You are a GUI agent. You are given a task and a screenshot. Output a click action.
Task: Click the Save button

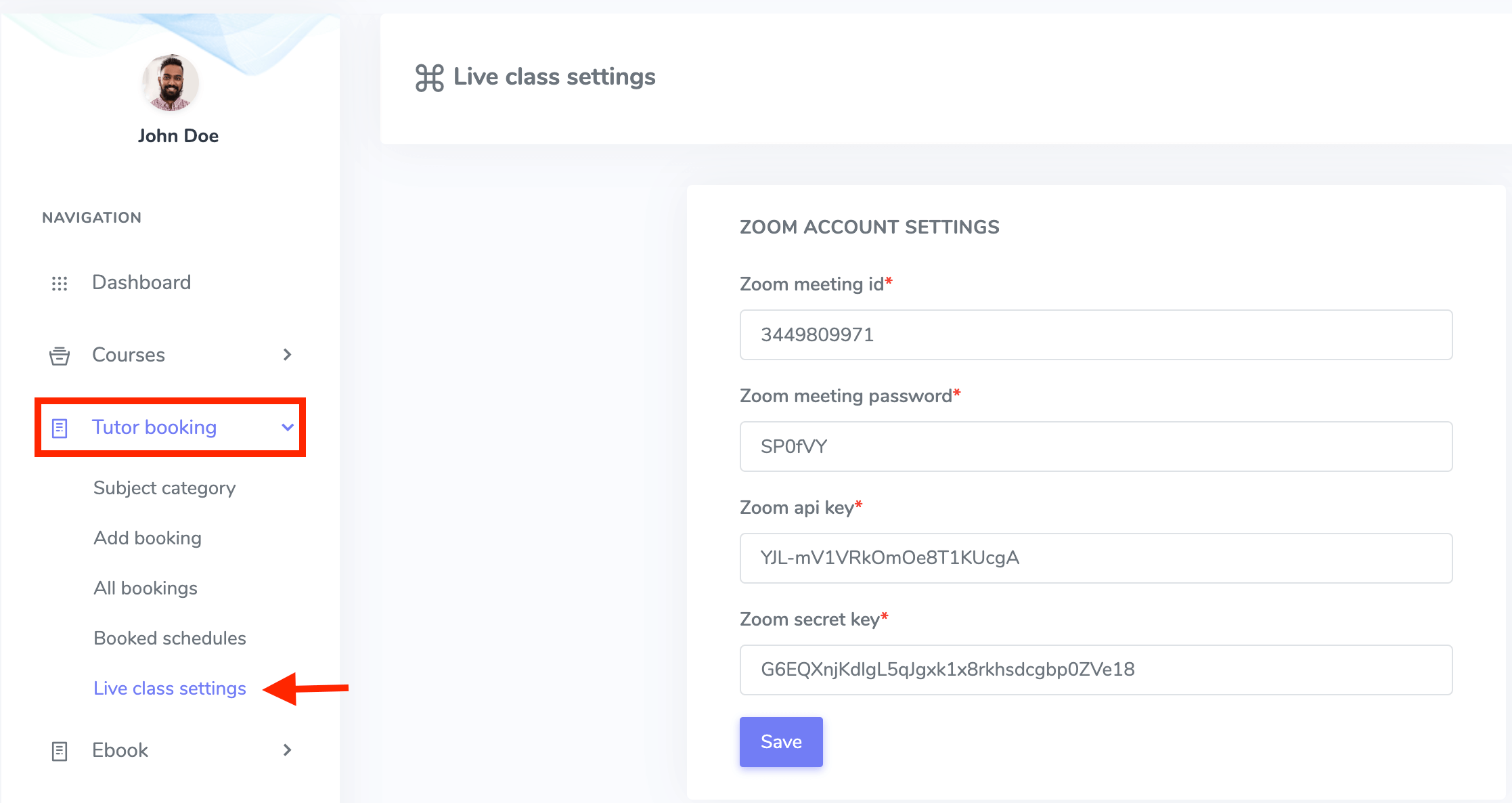click(781, 742)
